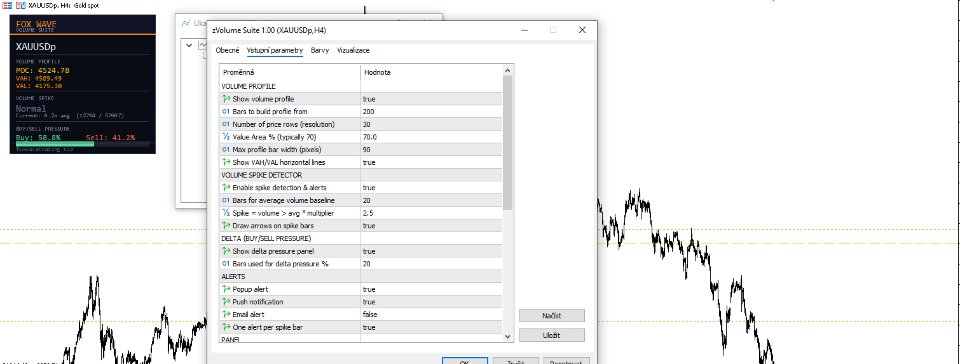Click the buy/sell pressure bar in the Fox Wave panel
Screen dimensions: 960x364
coord(82,144)
